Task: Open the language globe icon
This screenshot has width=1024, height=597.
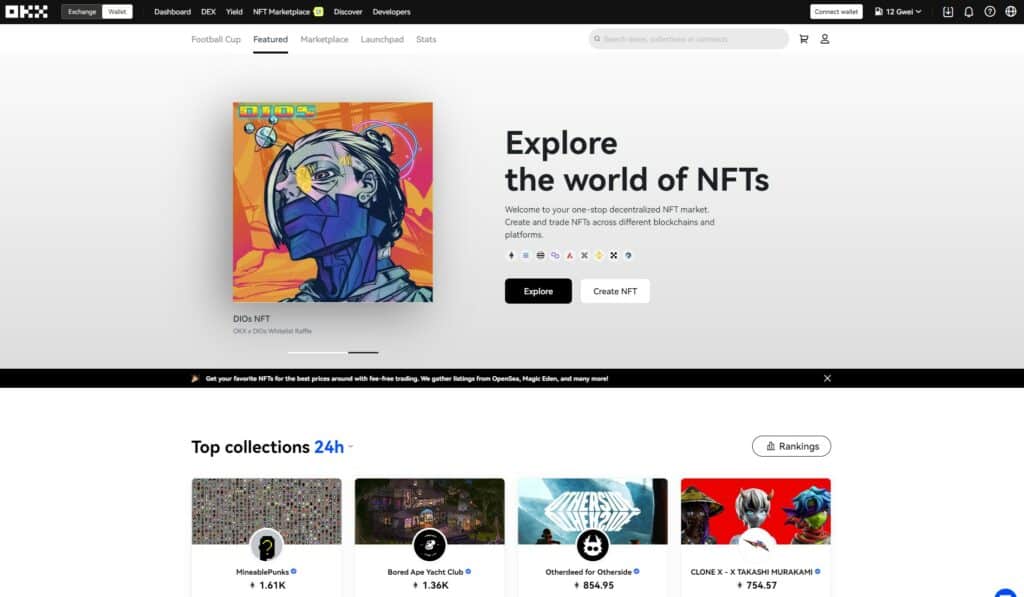Action: coord(1010,12)
